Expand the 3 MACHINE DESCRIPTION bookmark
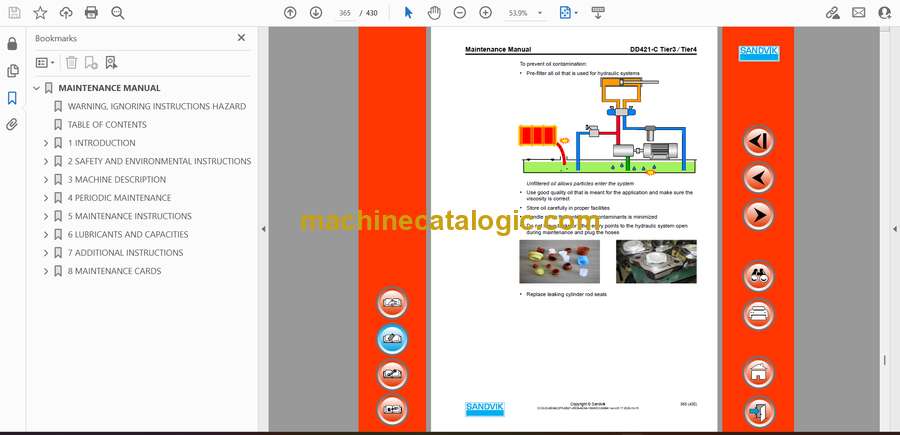900x435 pixels. pos(46,180)
